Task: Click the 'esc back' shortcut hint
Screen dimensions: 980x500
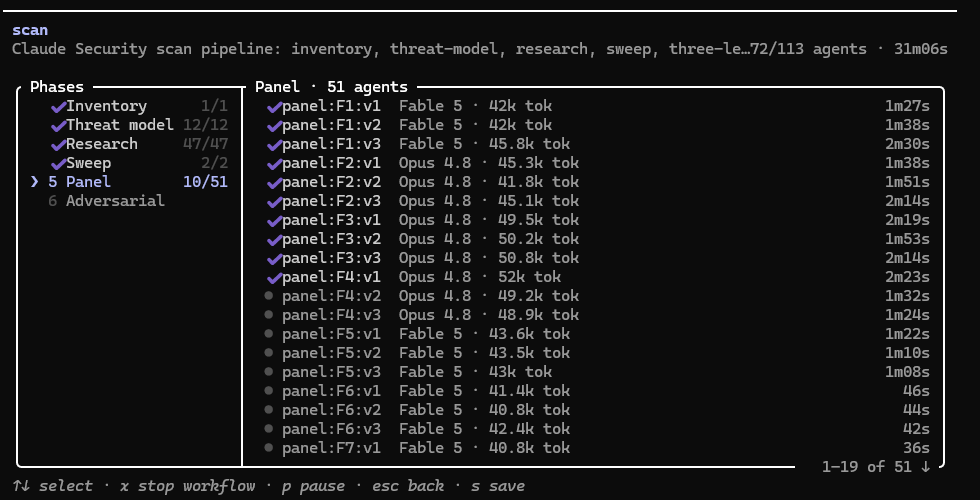Action: pyautogui.click(x=408, y=486)
